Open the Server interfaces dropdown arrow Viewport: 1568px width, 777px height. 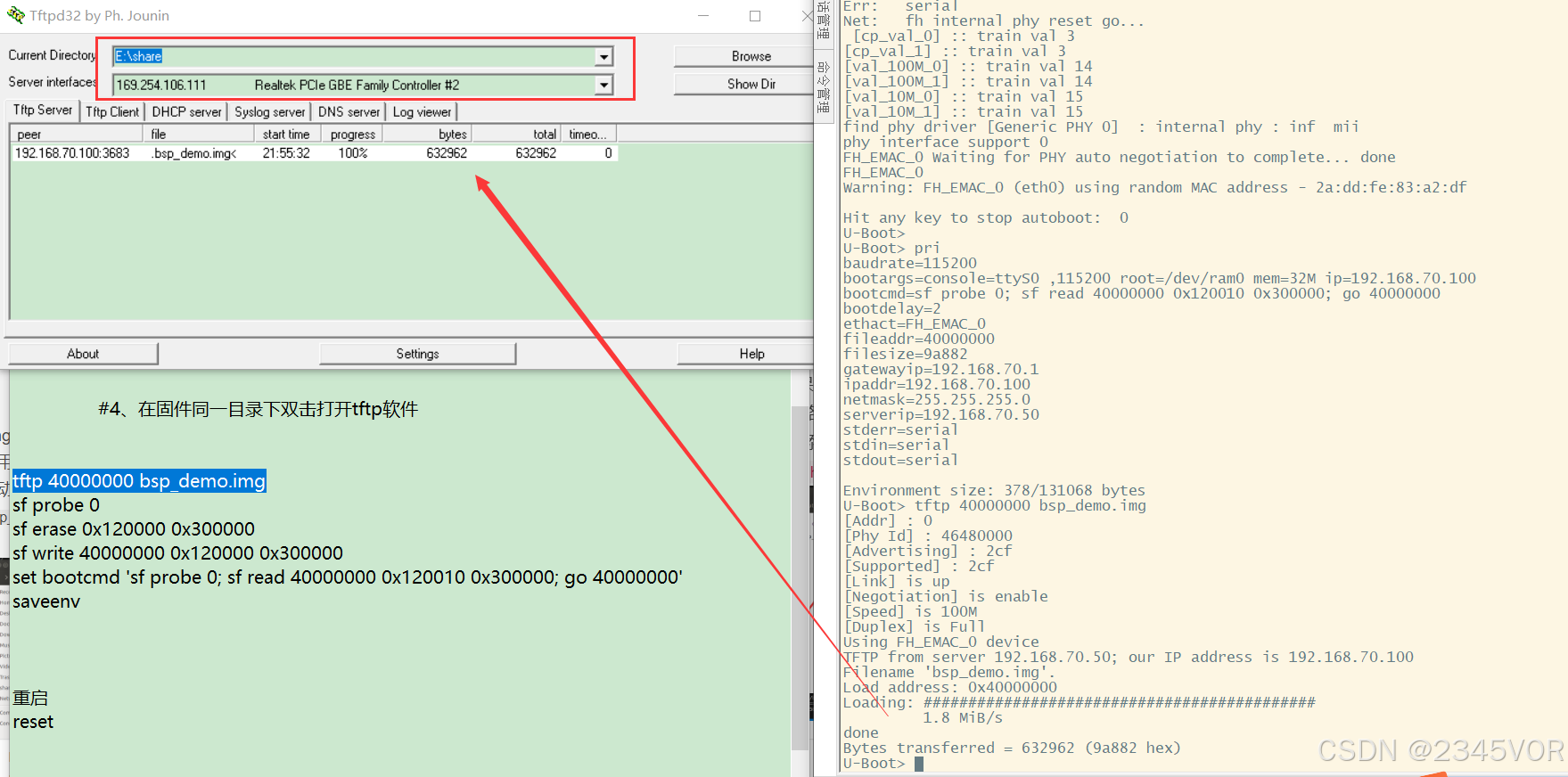point(603,85)
